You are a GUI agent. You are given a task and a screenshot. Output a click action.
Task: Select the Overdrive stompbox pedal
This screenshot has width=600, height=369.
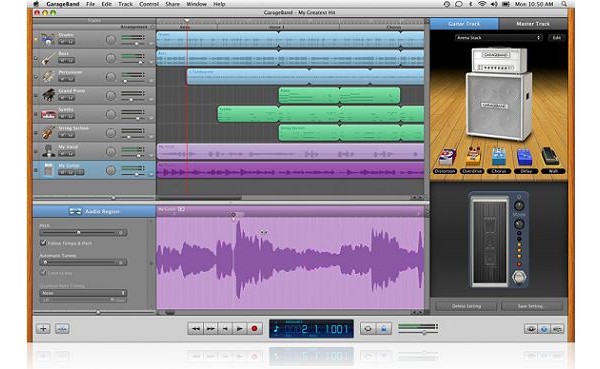pyautogui.click(x=472, y=157)
